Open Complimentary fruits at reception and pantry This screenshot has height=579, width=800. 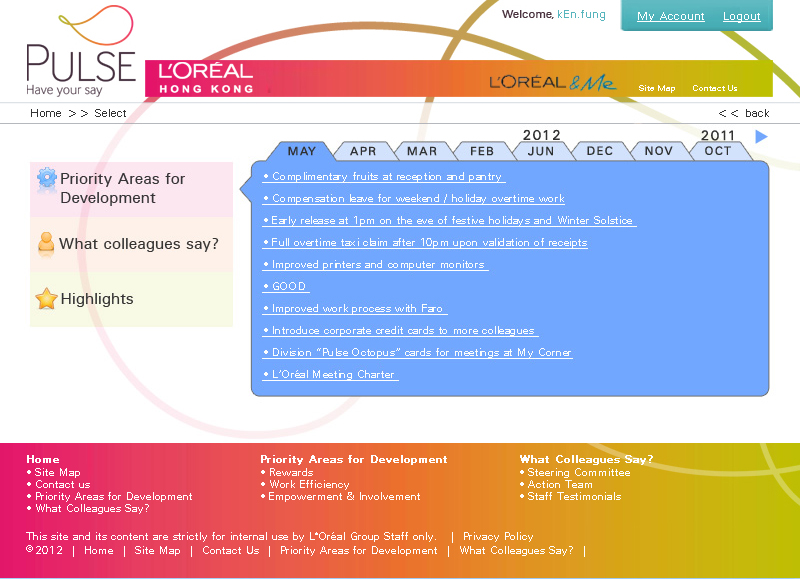point(384,177)
